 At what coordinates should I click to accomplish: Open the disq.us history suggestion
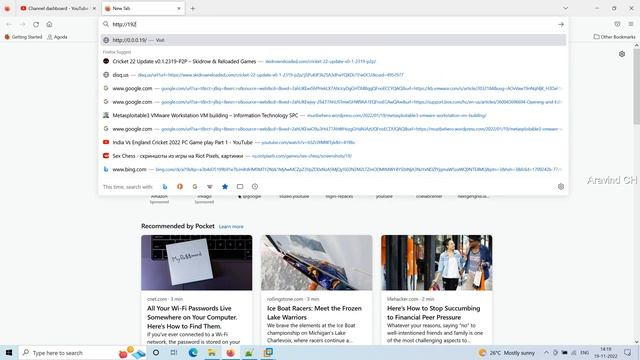(x=333, y=75)
